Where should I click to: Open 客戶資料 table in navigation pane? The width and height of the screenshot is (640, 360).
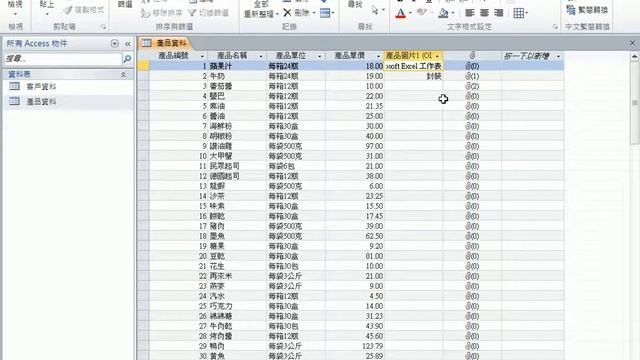[x=41, y=87]
